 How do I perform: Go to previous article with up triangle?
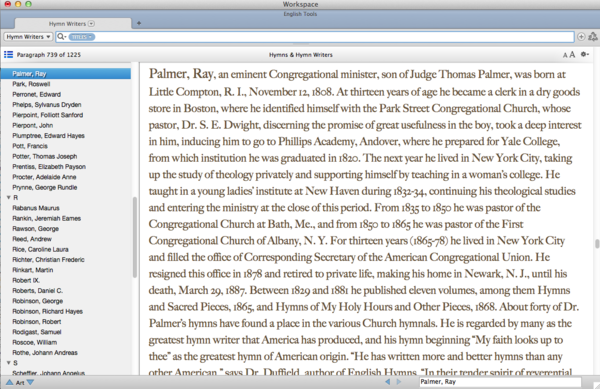tap(9, 382)
